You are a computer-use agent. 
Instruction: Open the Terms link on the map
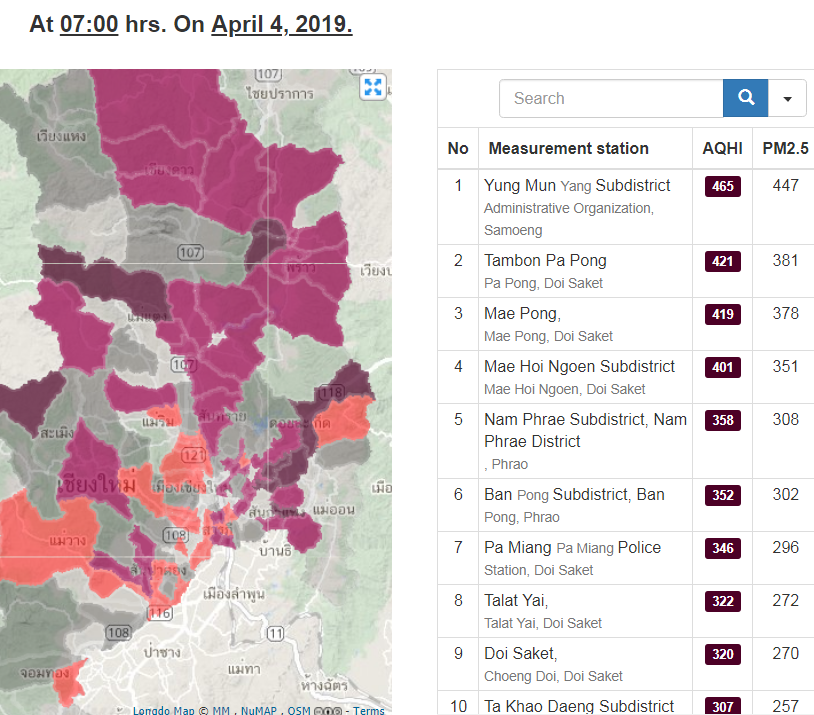[x=368, y=711]
